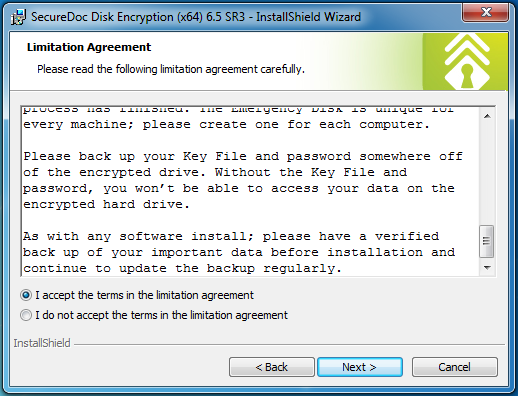Image resolution: width=518 pixels, height=396 pixels.
Task: Click the InstallShield label near the bottom
Action: click(42, 343)
